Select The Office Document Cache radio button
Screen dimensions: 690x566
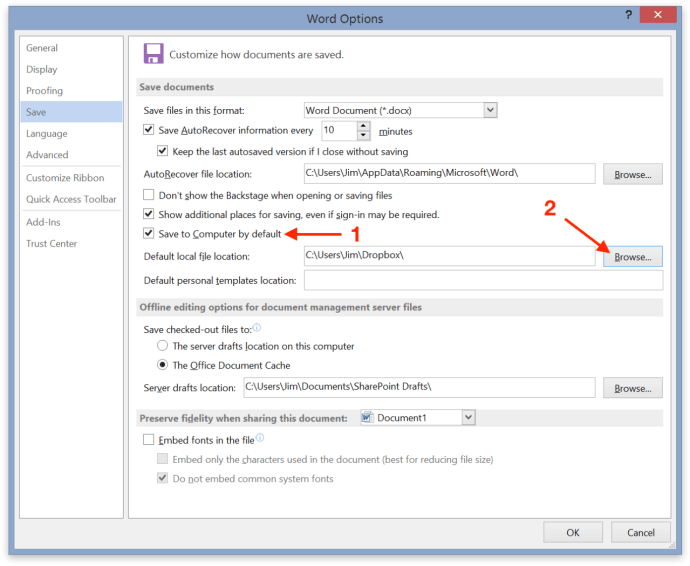coord(162,365)
